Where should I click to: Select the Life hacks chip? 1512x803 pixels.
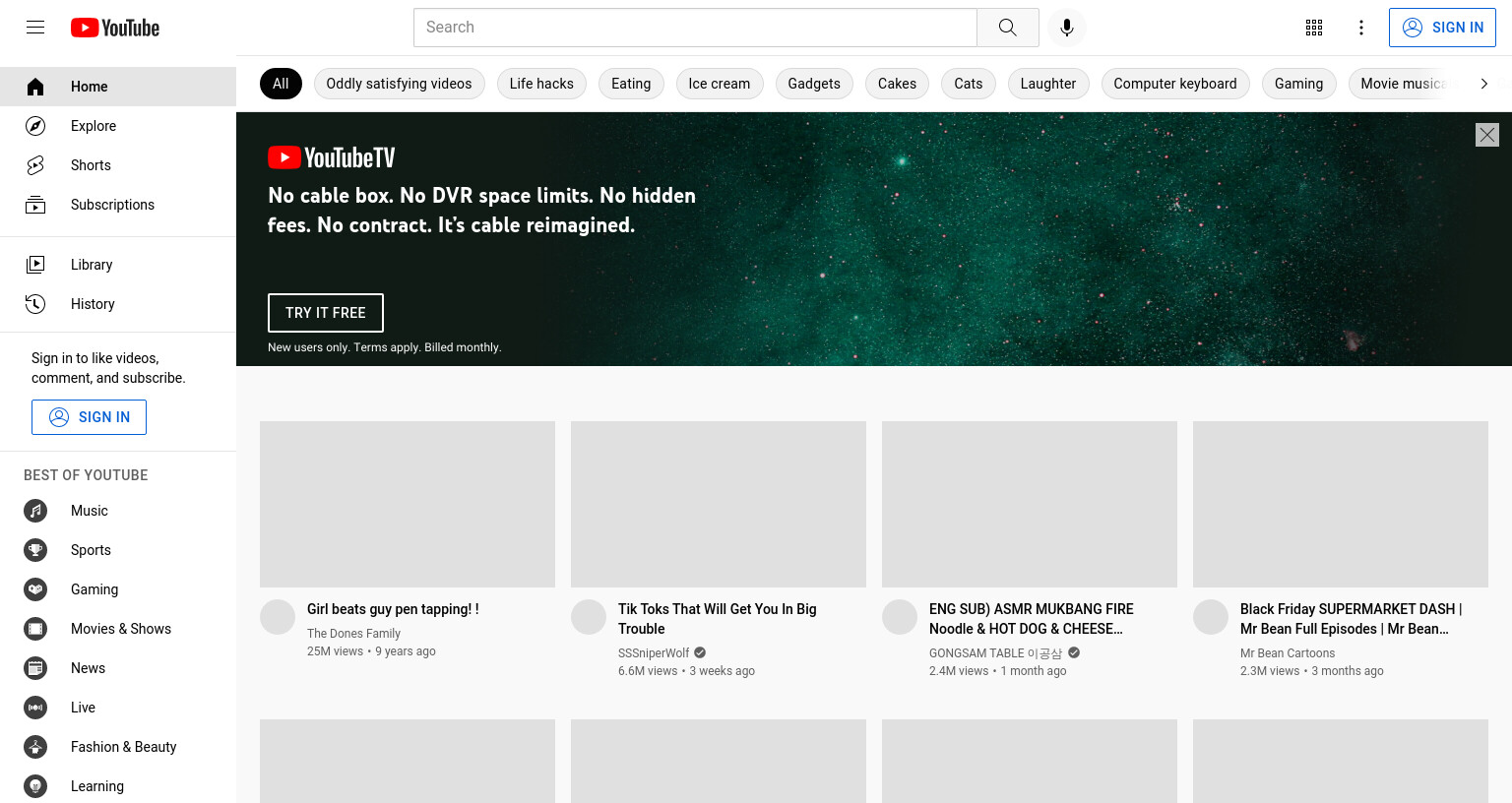(x=541, y=84)
